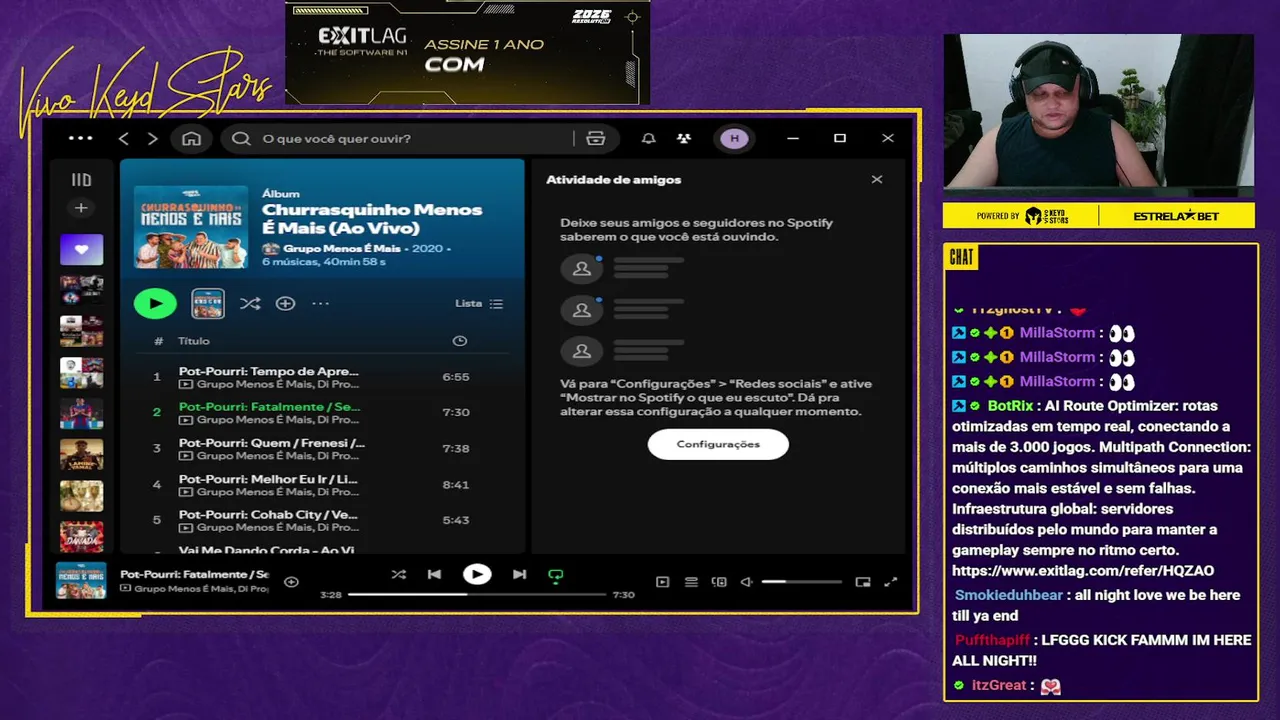Enable shuffle in the album header
1280x720 pixels.
tap(250, 303)
